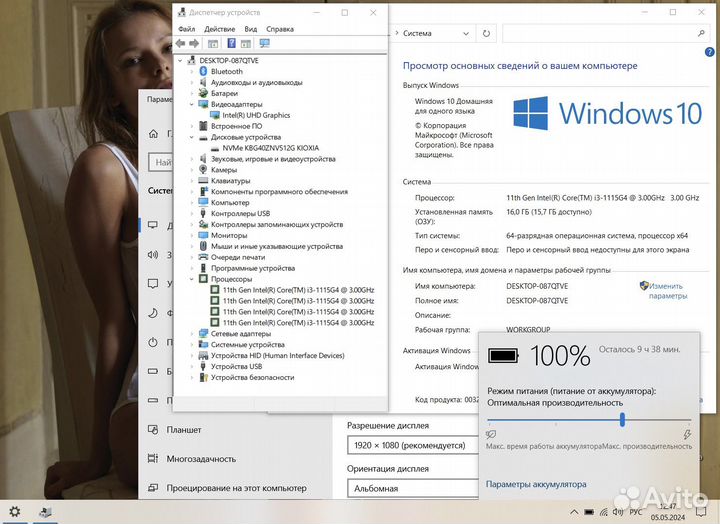Screen dimensions: 720x524
Task: Click the Сетевые адаптеры category icon
Action: (203, 333)
